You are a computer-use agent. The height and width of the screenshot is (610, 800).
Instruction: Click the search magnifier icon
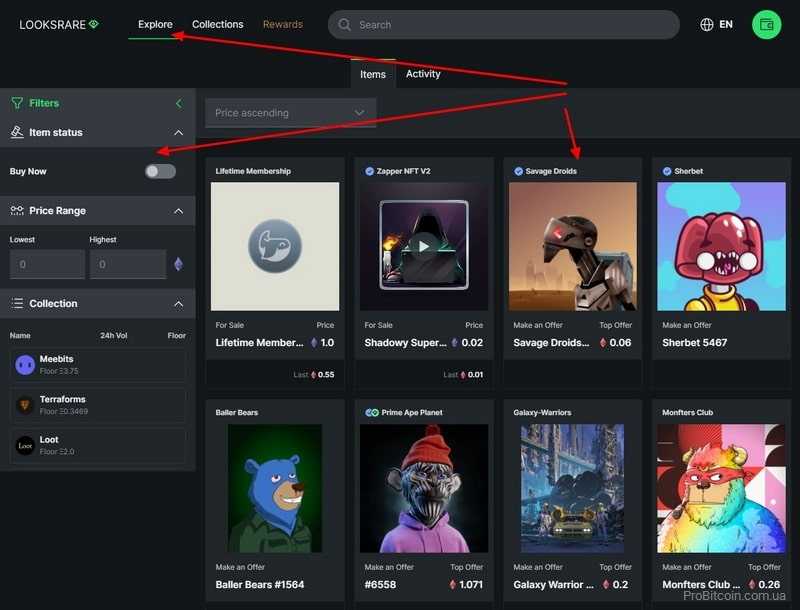click(x=344, y=24)
